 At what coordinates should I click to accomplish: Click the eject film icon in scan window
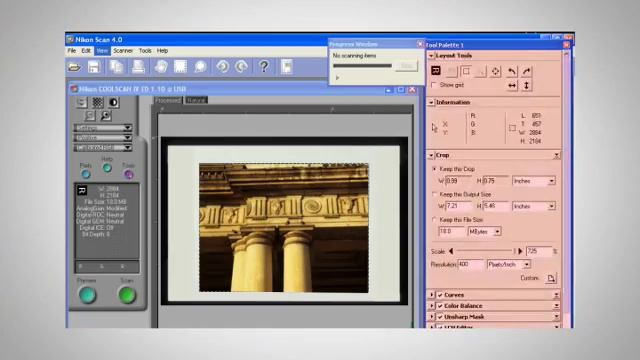point(82,102)
